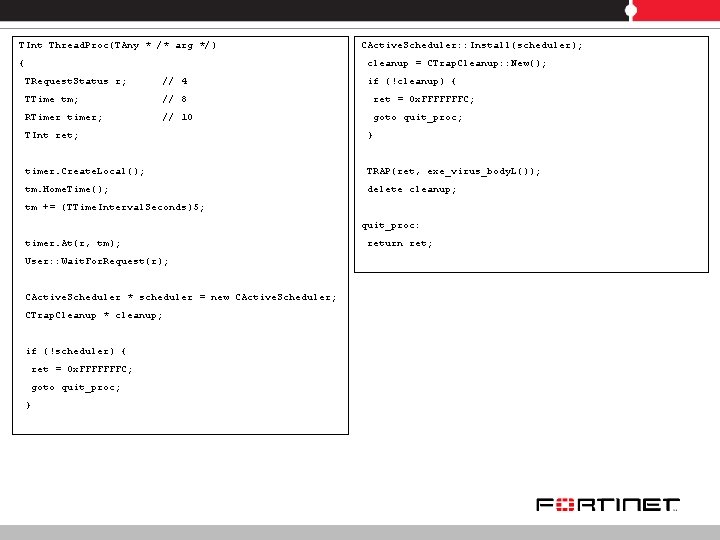Click the 'timer.At(r, tm);' line
The height and width of the screenshot is (540, 720).
(73, 243)
